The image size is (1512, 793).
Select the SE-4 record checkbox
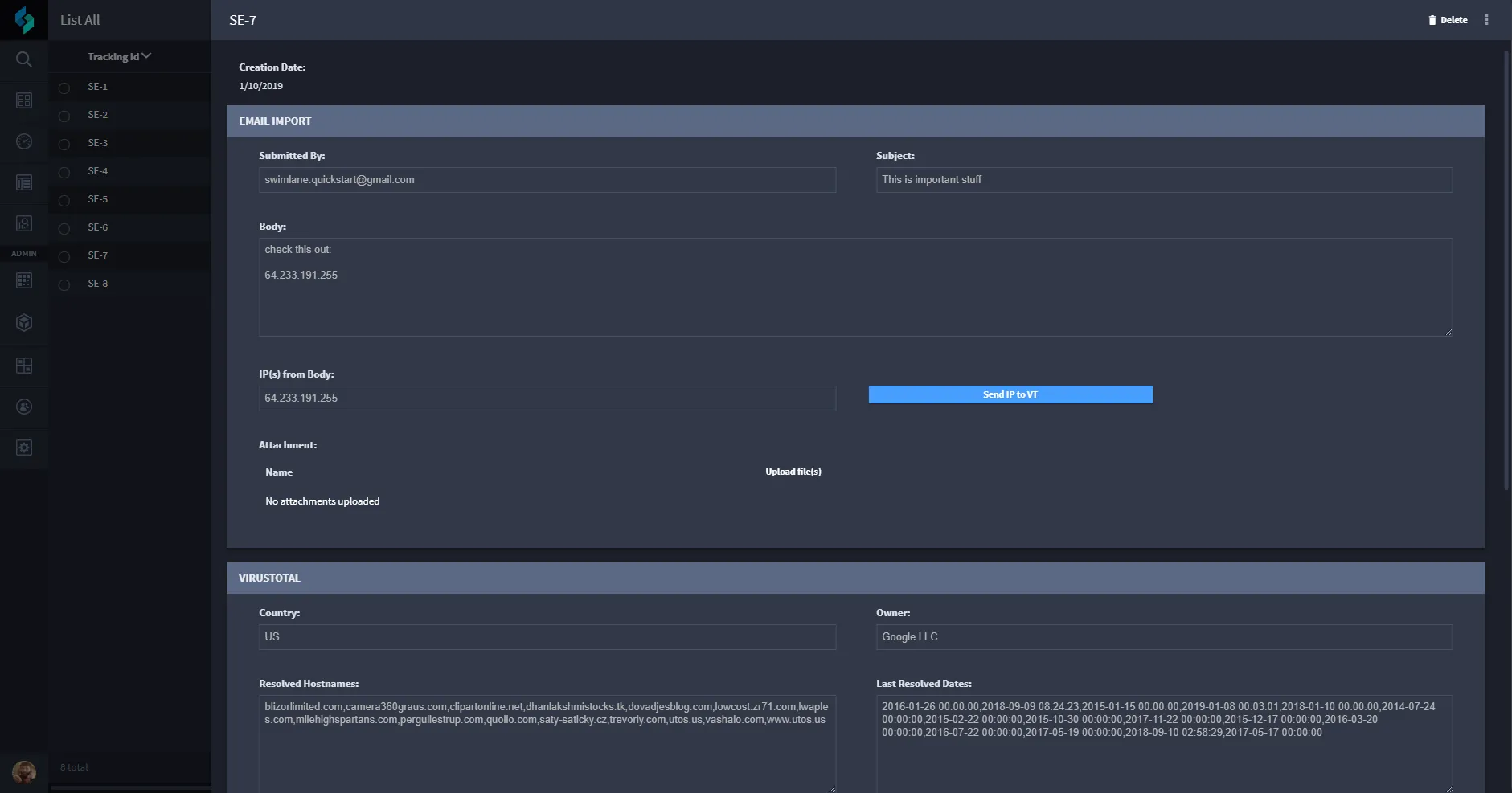64,172
